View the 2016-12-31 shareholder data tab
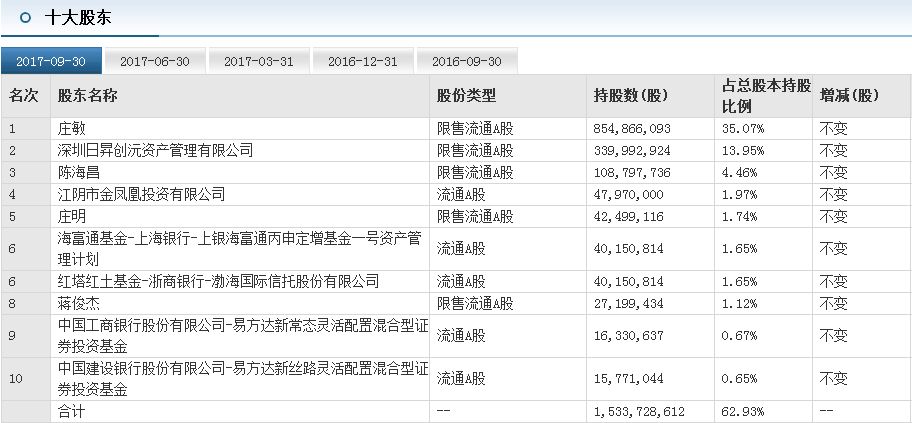This screenshot has height=423, width=912. [362, 61]
